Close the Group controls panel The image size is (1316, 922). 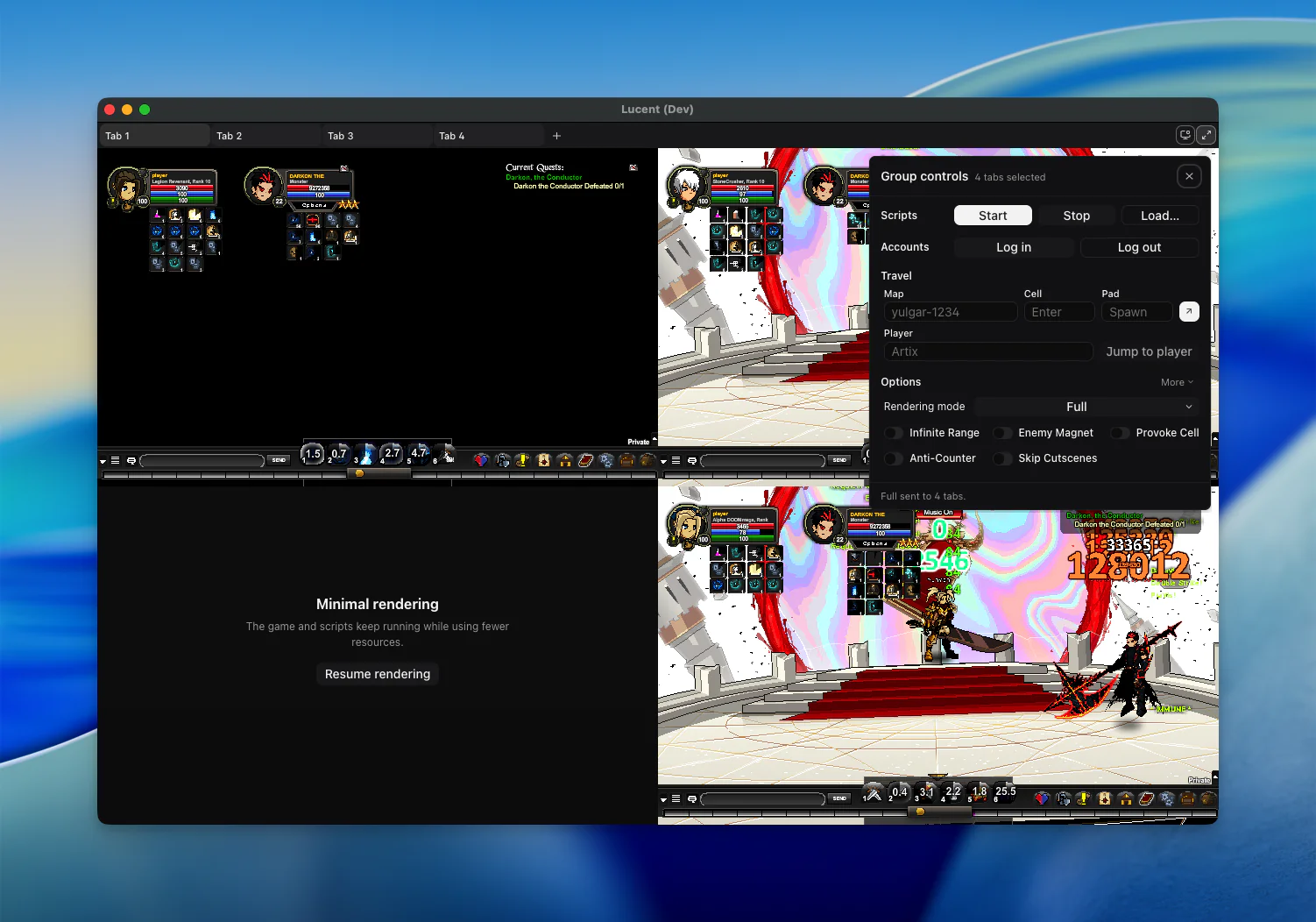(x=1189, y=176)
